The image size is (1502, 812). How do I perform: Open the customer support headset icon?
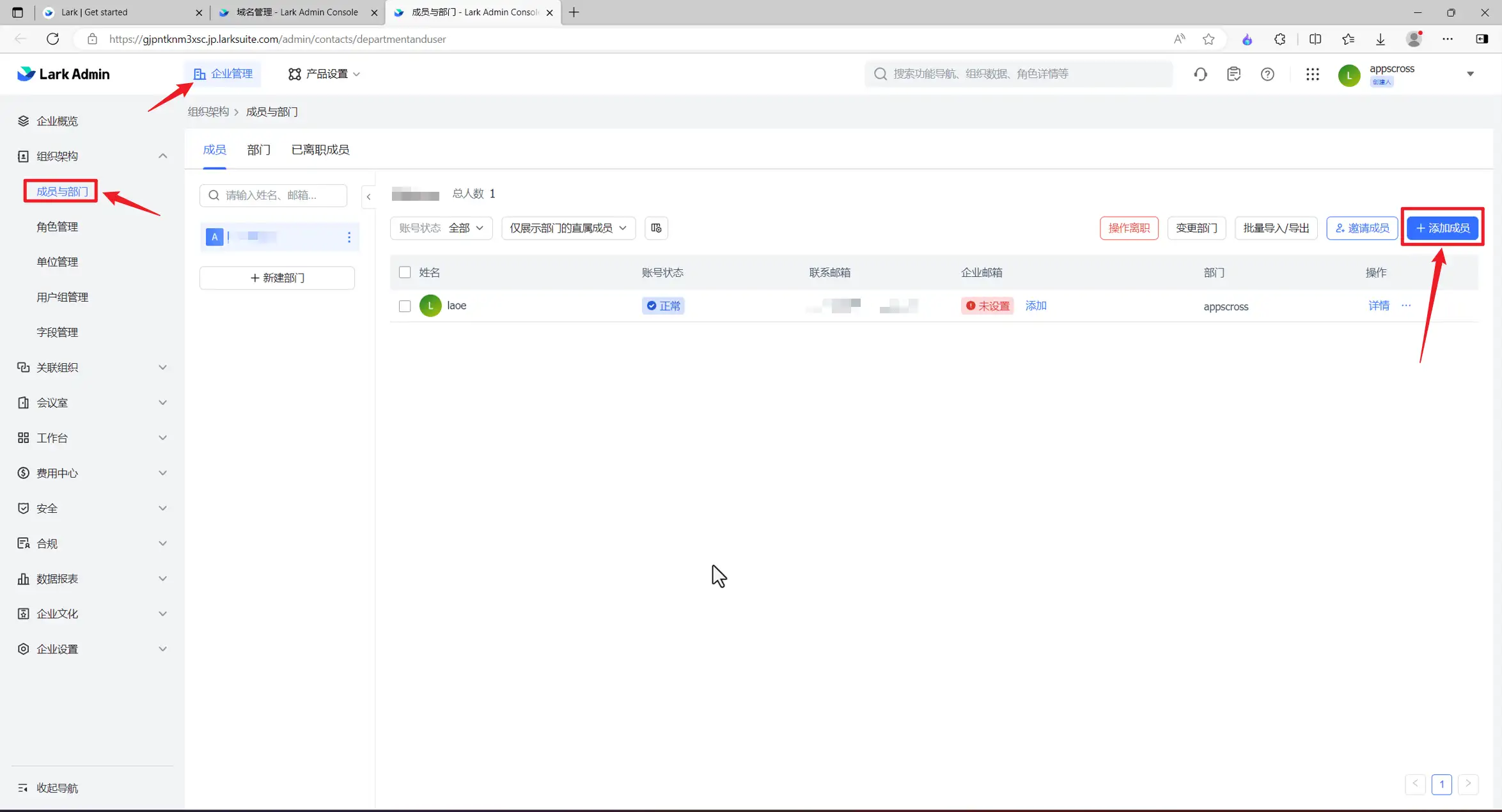tap(1200, 74)
